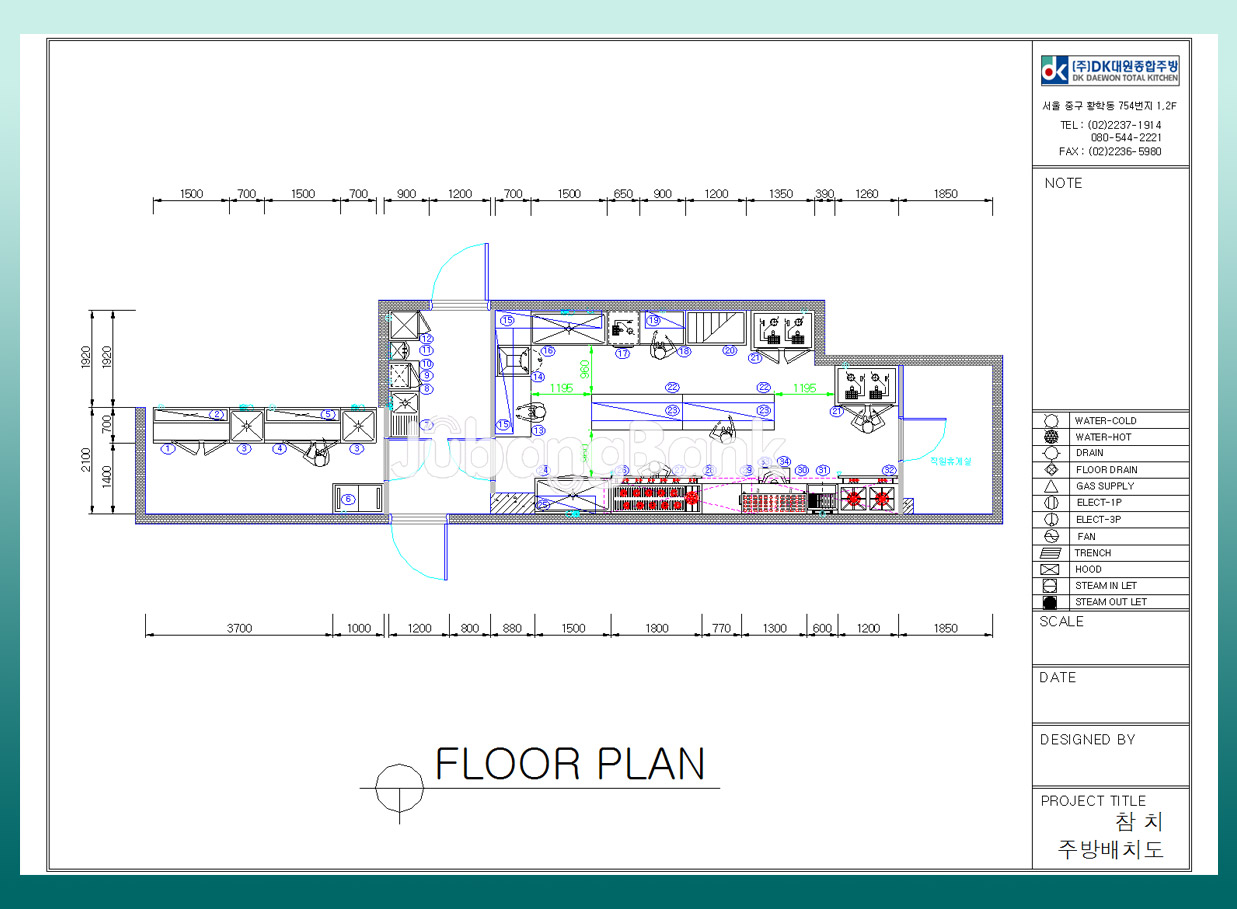This screenshot has height=909, width=1237.
Task: Click the HOOD legend symbol
Action: coord(1050,569)
